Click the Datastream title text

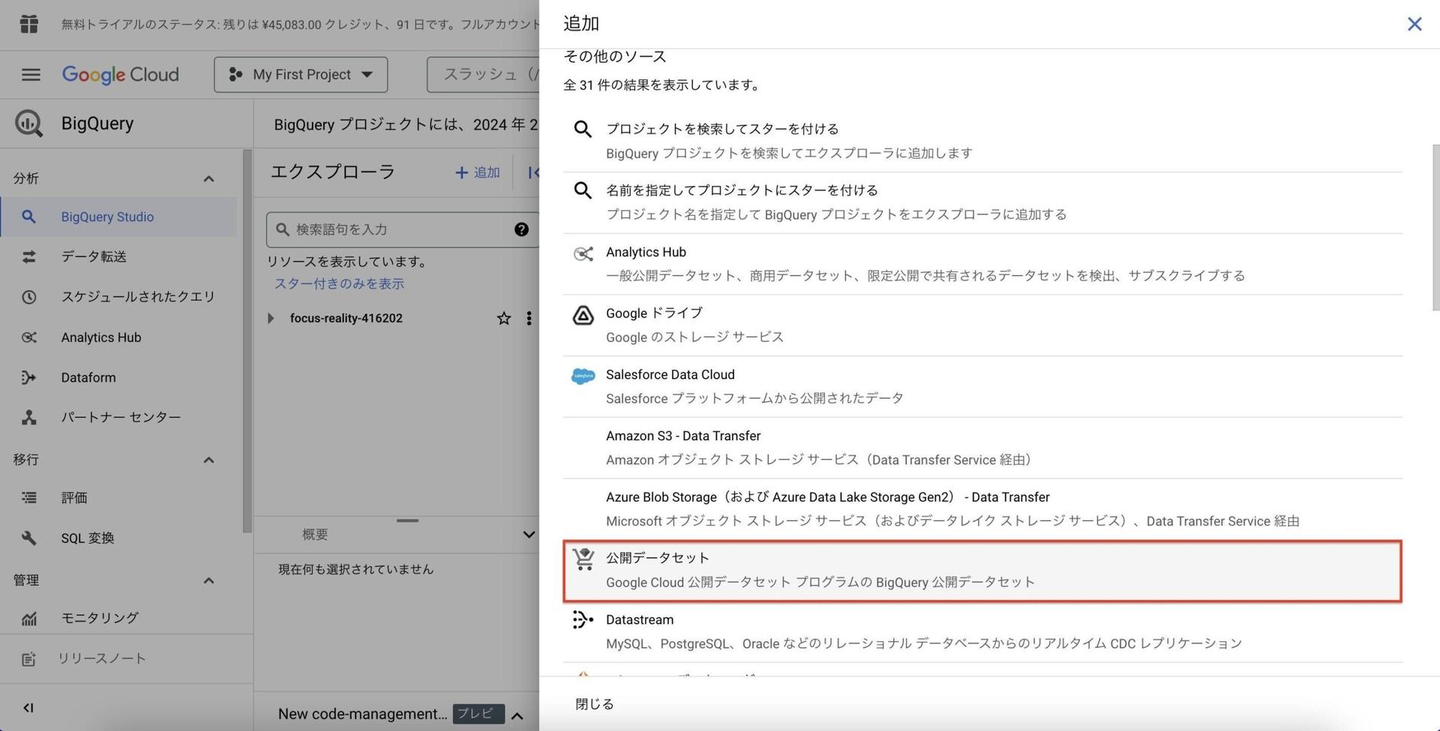640,620
